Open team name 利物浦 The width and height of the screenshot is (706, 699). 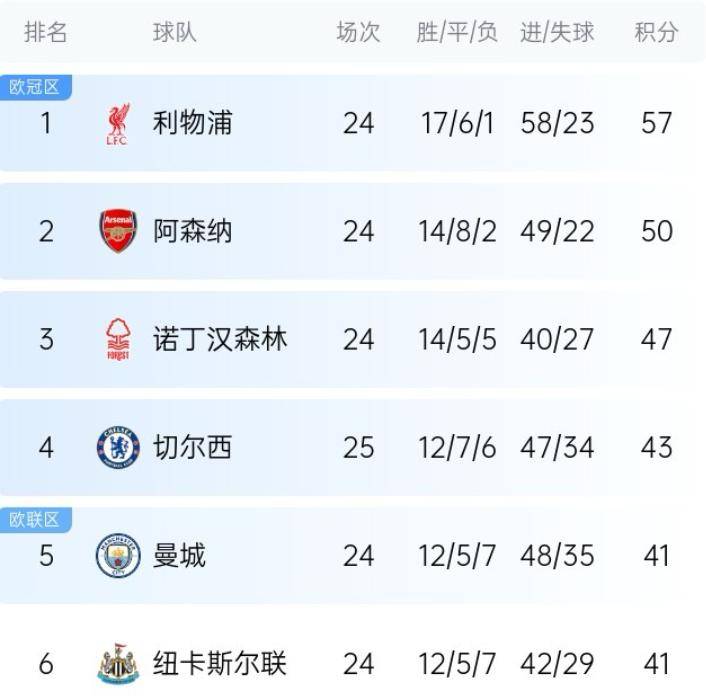[192, 123]
